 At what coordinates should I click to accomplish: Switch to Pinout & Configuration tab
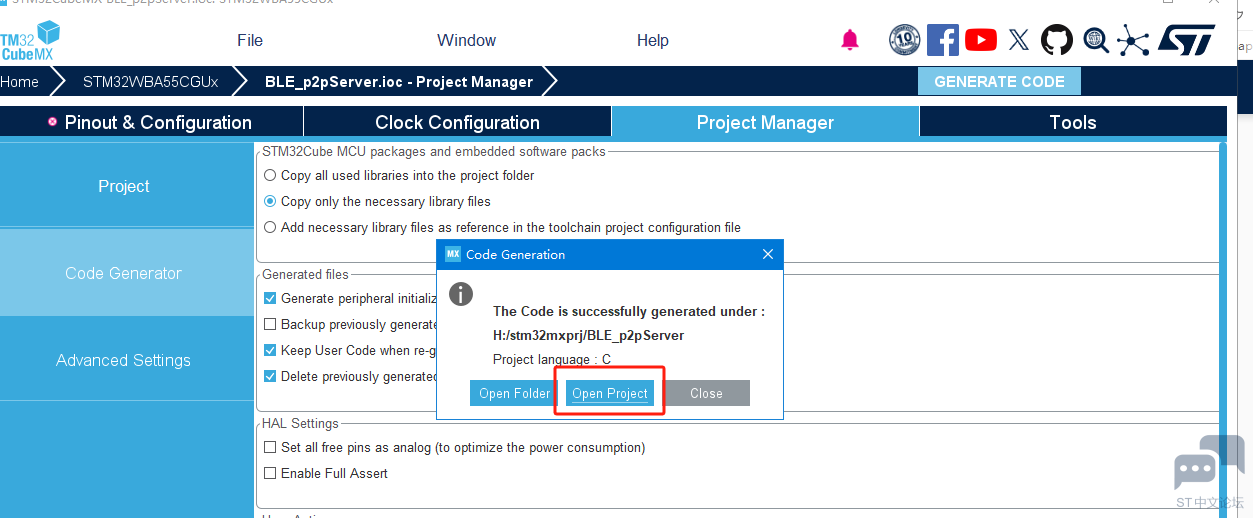point(151,122)
